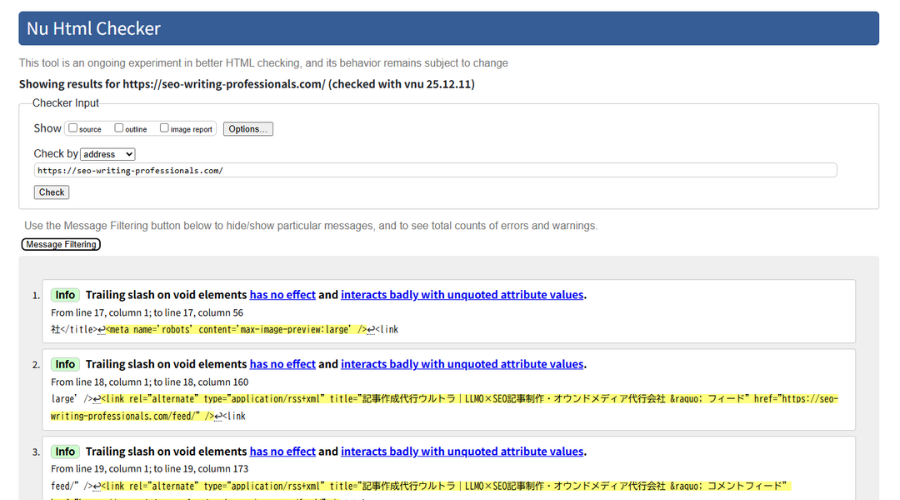Click the Info badge in message 1
Viewport: 900px width, 500px height.
point(65,295)
